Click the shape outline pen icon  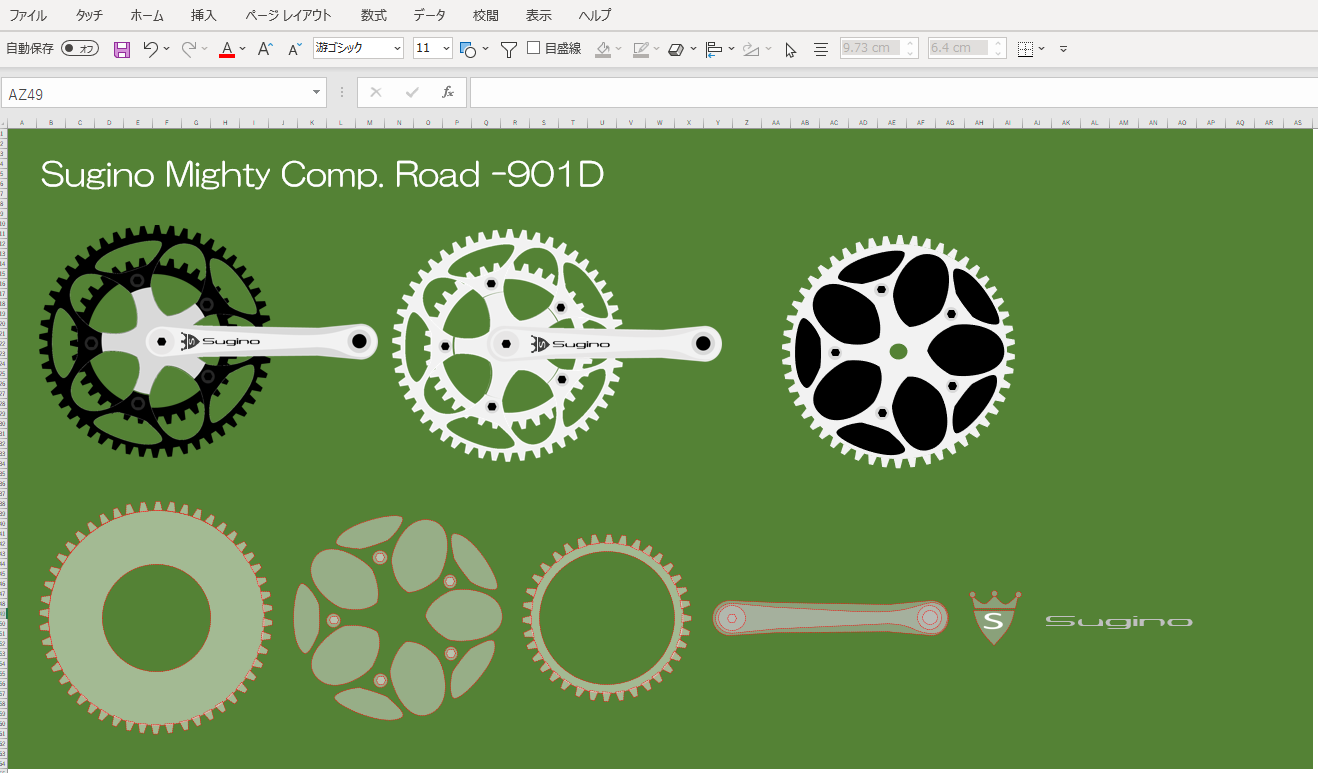641,49
